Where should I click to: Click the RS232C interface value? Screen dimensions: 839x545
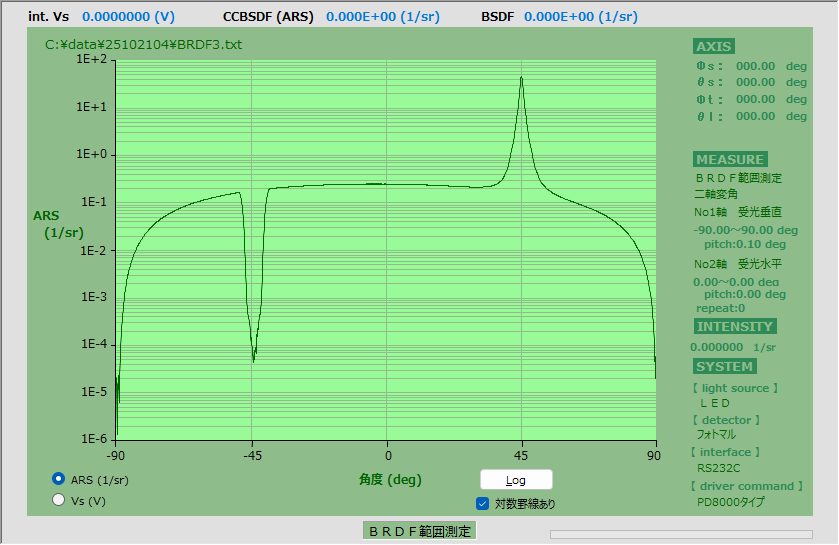718,467
